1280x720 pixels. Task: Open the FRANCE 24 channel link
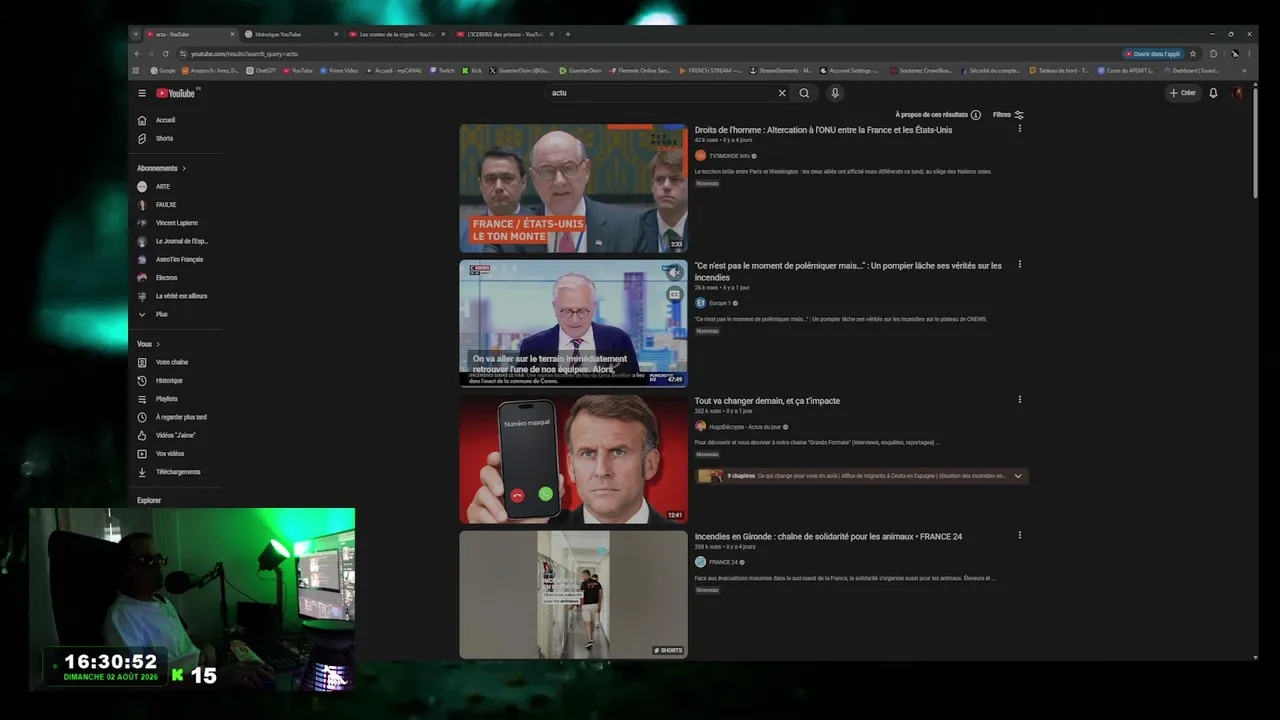[x=723, y=562]
